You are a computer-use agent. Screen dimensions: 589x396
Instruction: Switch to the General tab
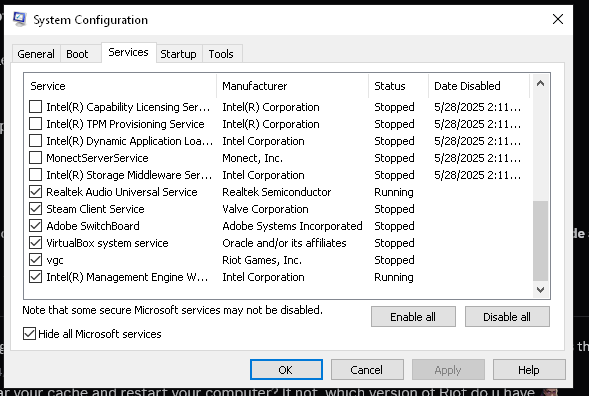[36, 54]
